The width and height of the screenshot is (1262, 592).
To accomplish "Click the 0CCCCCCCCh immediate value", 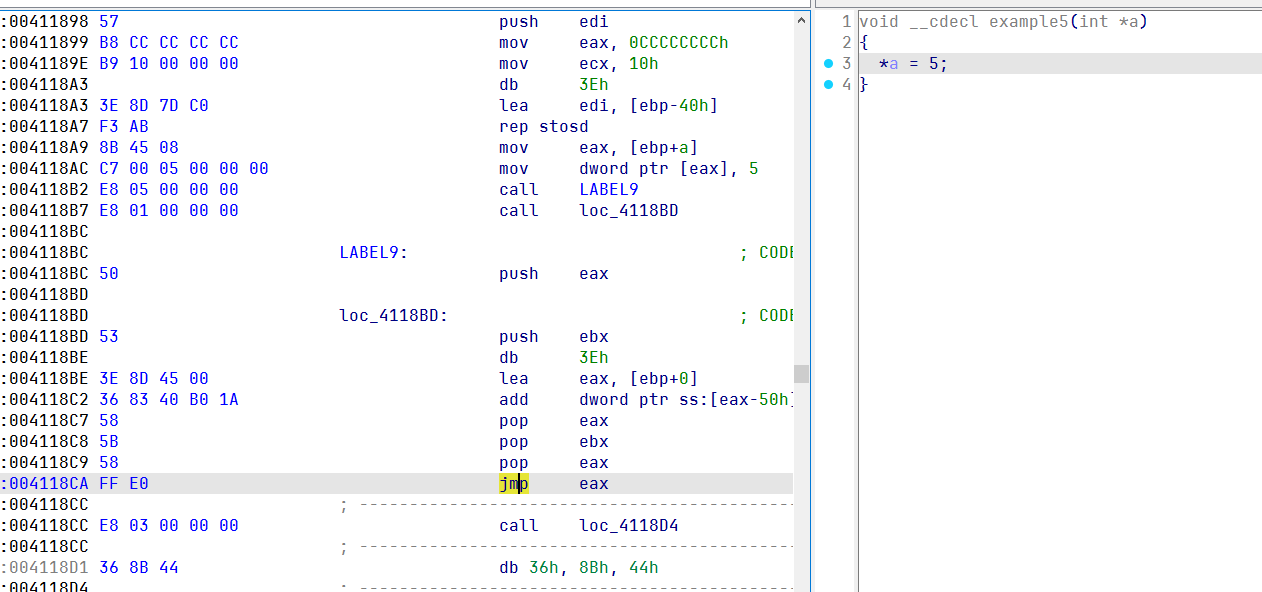I will [x=678, y=43].
